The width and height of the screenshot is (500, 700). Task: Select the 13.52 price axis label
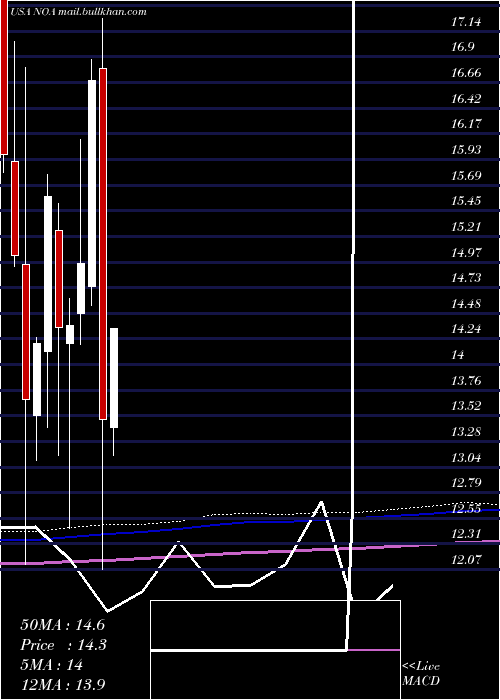[x=466, y=406]
